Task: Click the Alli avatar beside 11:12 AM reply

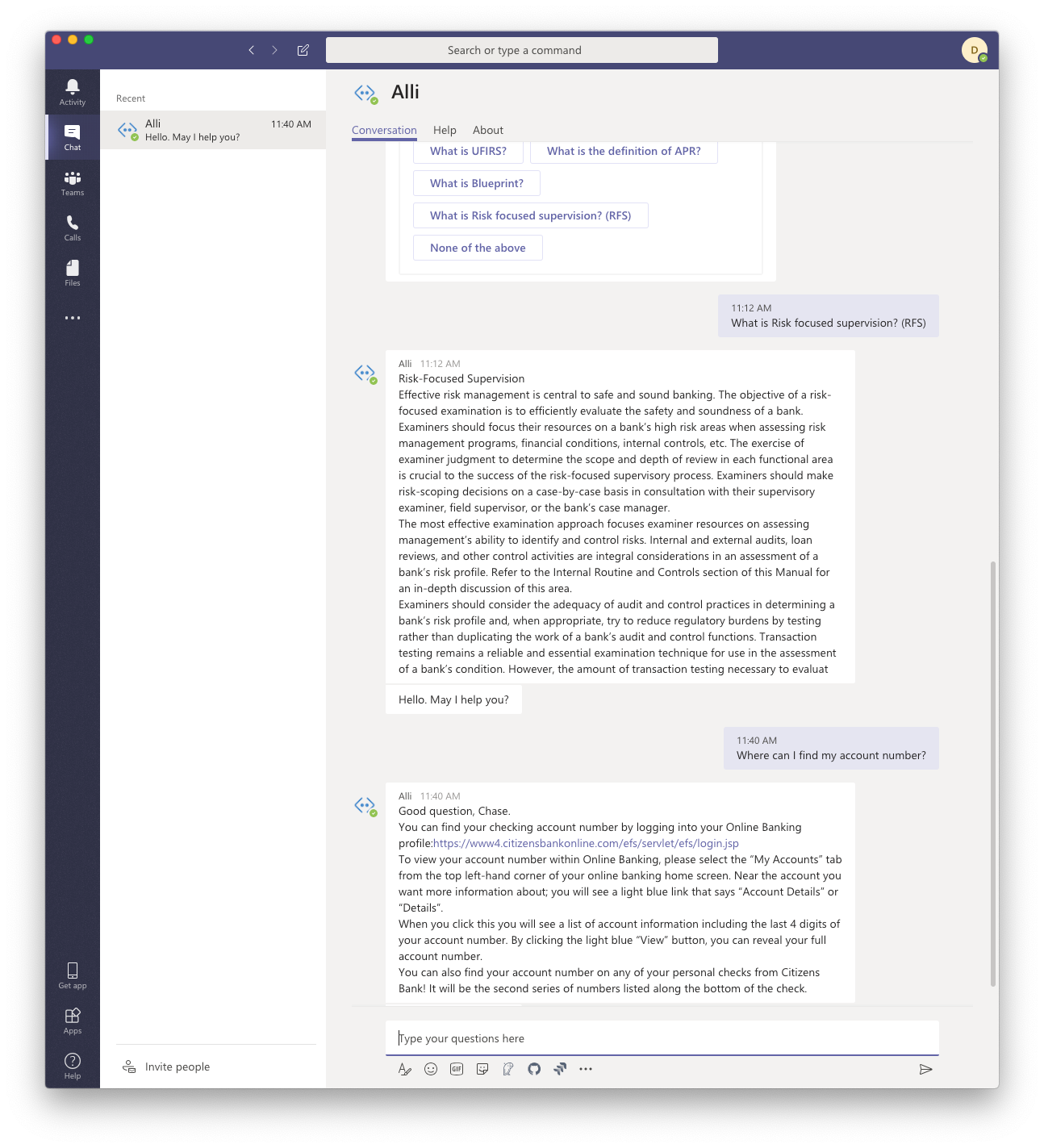Action: click(x=365, y=374)
